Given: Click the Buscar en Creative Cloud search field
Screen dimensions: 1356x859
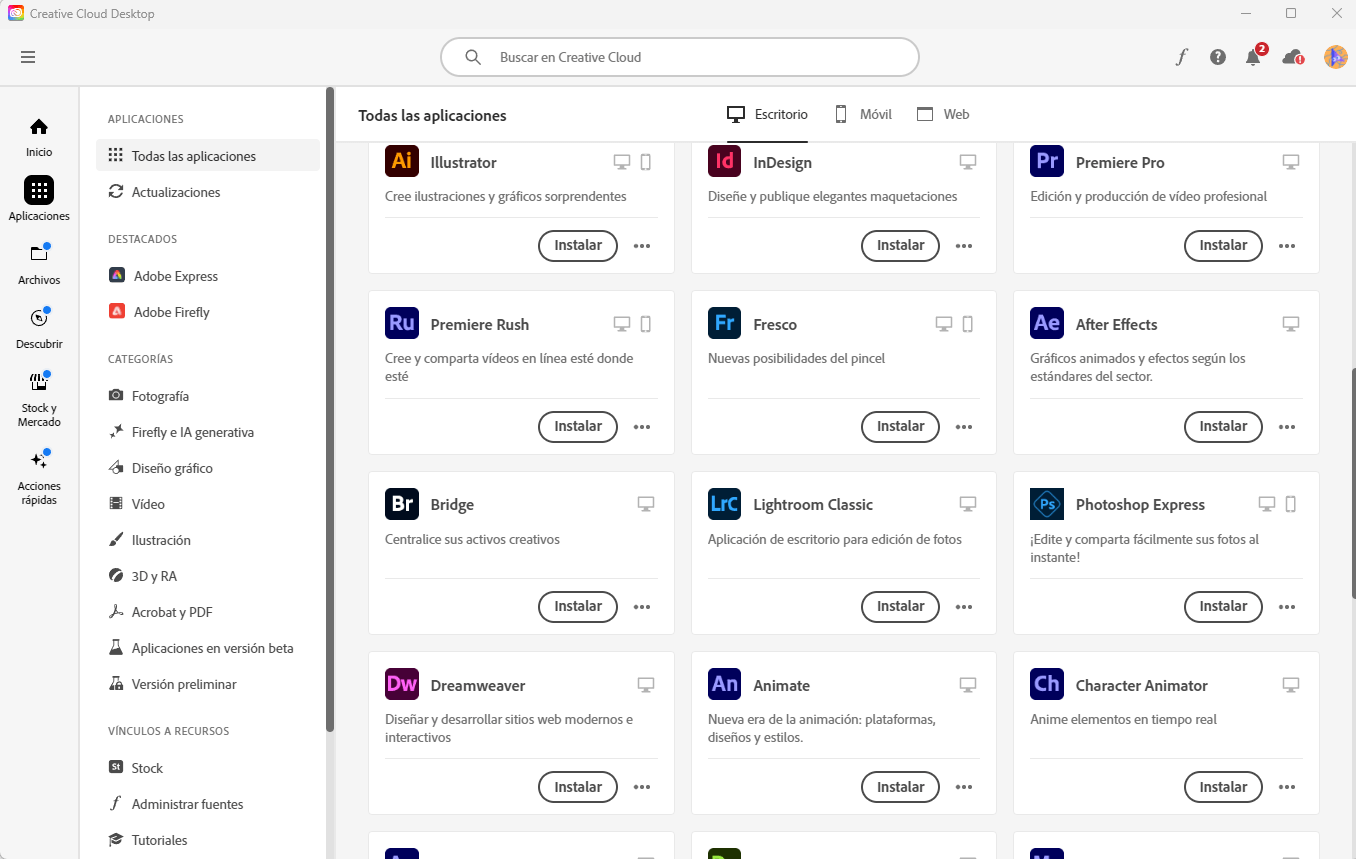Looking at the screenshot, I should click(x=680, y=57).
